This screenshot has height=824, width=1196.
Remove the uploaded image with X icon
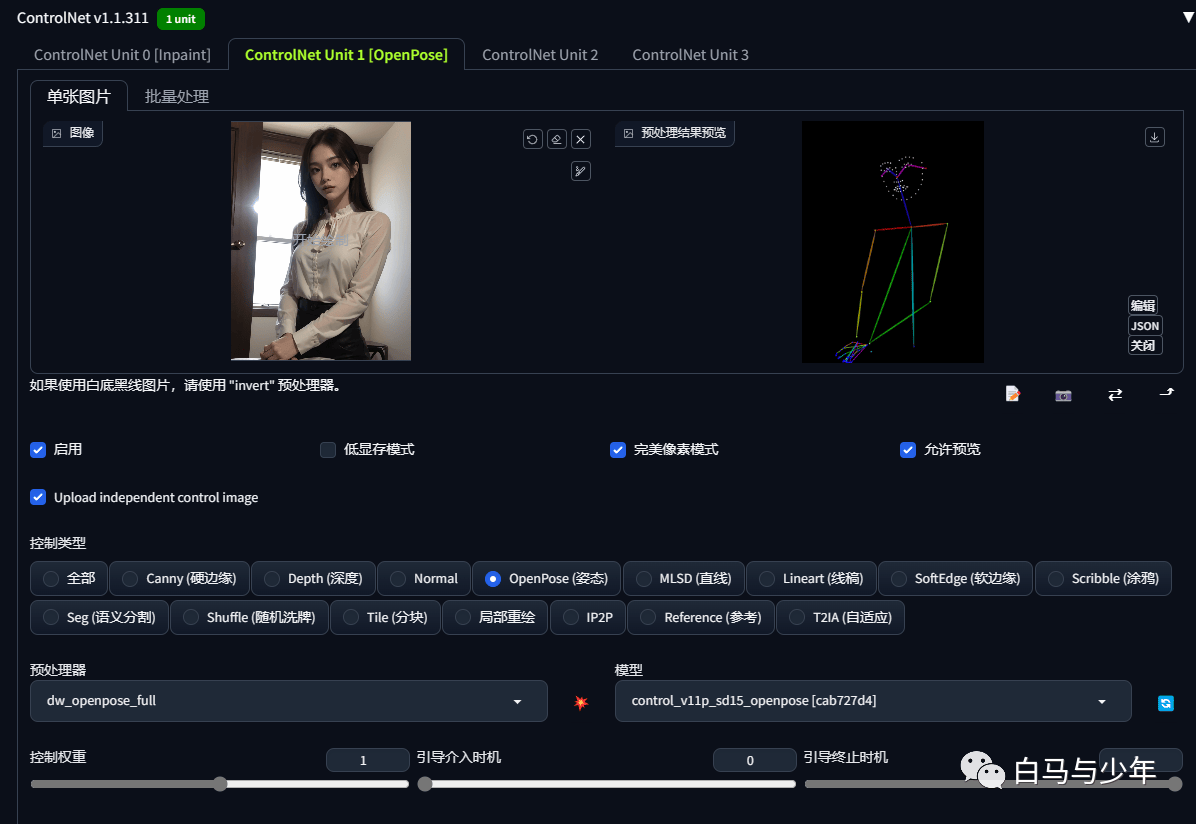tap(581, 140)
